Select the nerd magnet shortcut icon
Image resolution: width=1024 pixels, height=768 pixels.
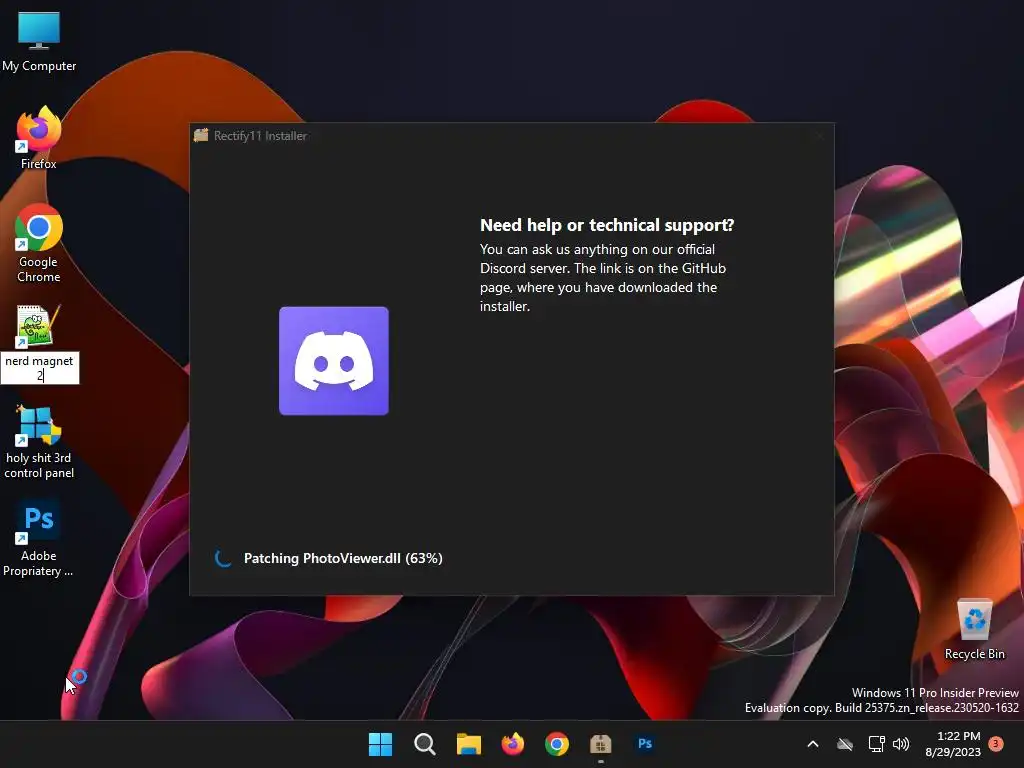click(x=38, y=325)
